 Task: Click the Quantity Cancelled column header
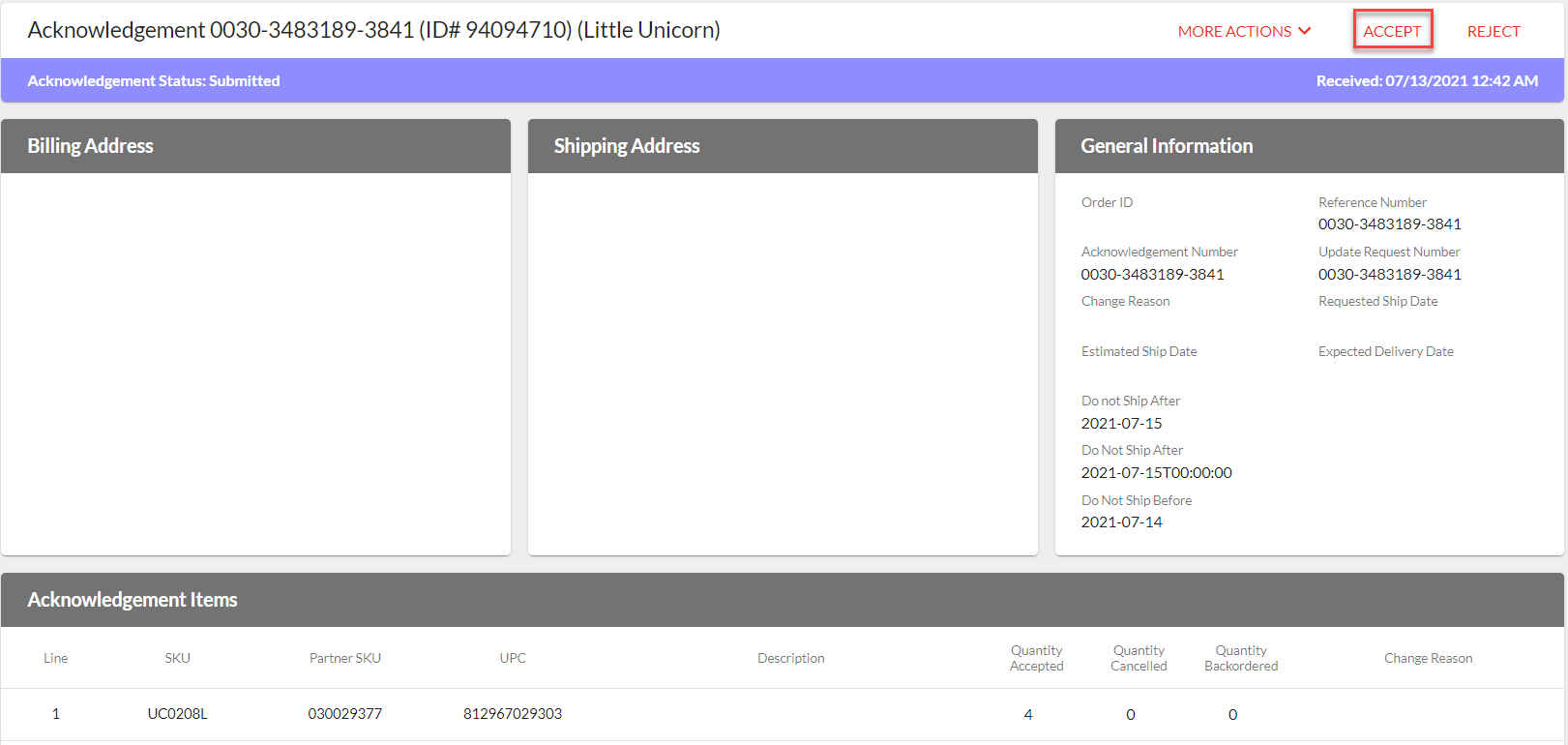tap(1139, 658)
